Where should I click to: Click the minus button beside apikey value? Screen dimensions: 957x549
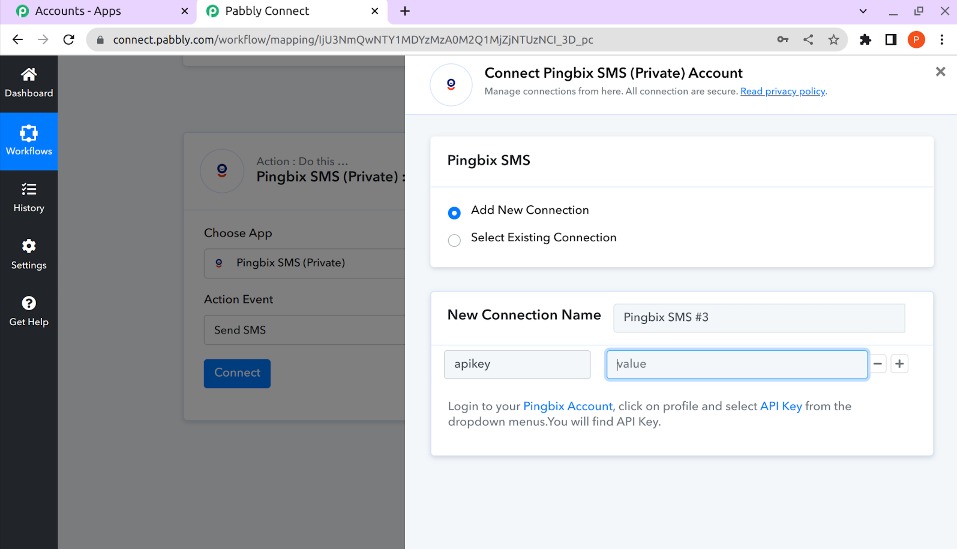tap(878, 364)
